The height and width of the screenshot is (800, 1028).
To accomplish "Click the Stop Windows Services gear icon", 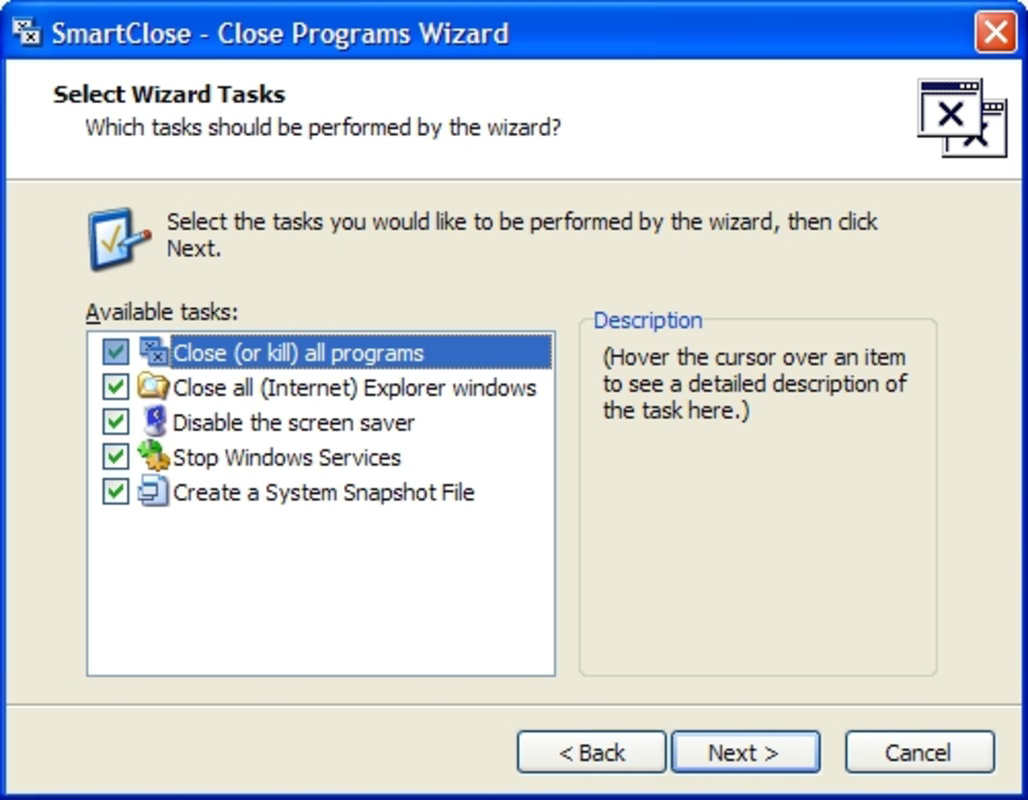I will (154, 456).
